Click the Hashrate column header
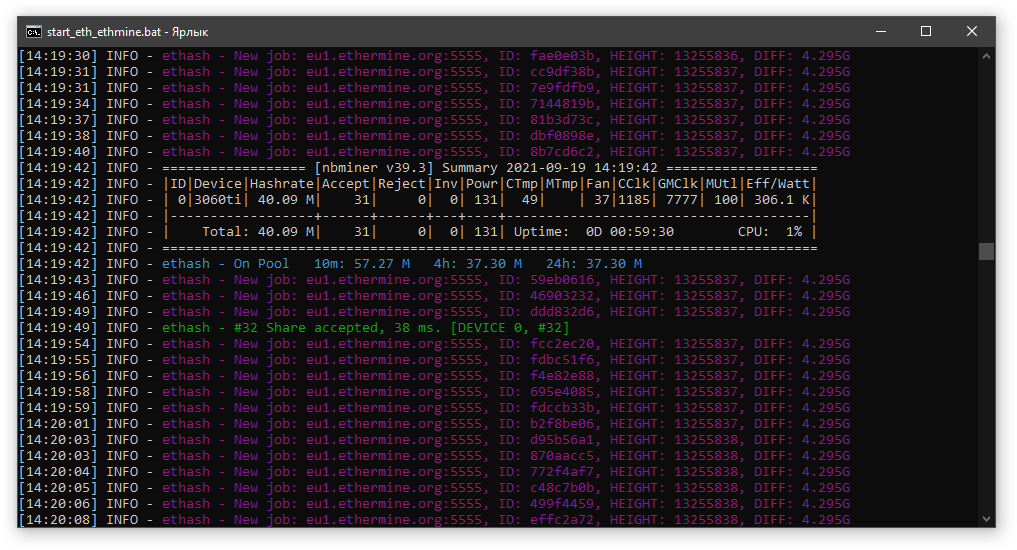 281,184
